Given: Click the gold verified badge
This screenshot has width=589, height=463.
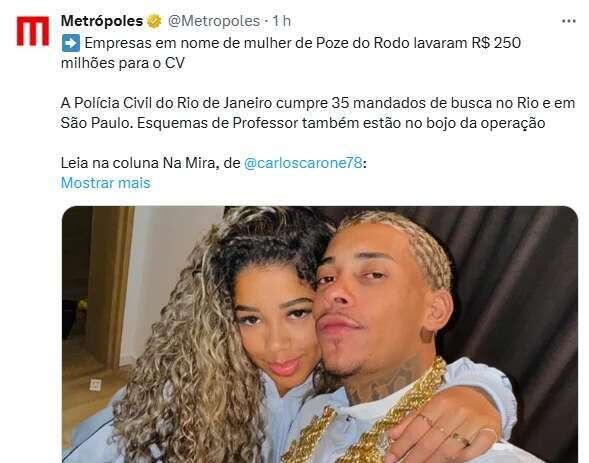Looking at the screenshot, I should coord(154,21).
